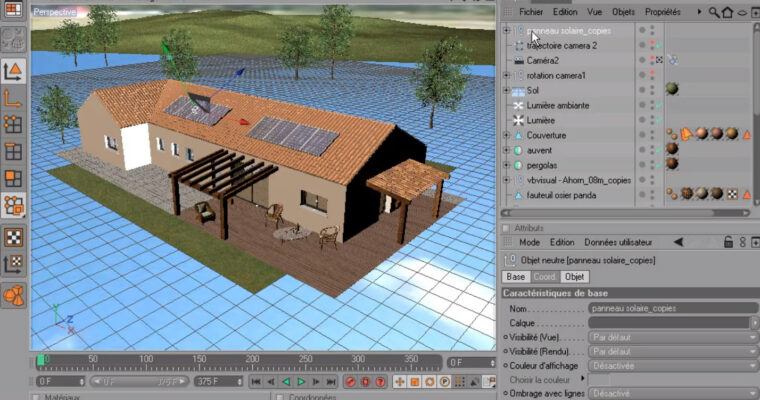Screen dimensions: 760x400
Task: Step forward one frame
Action: pos(316,382)
